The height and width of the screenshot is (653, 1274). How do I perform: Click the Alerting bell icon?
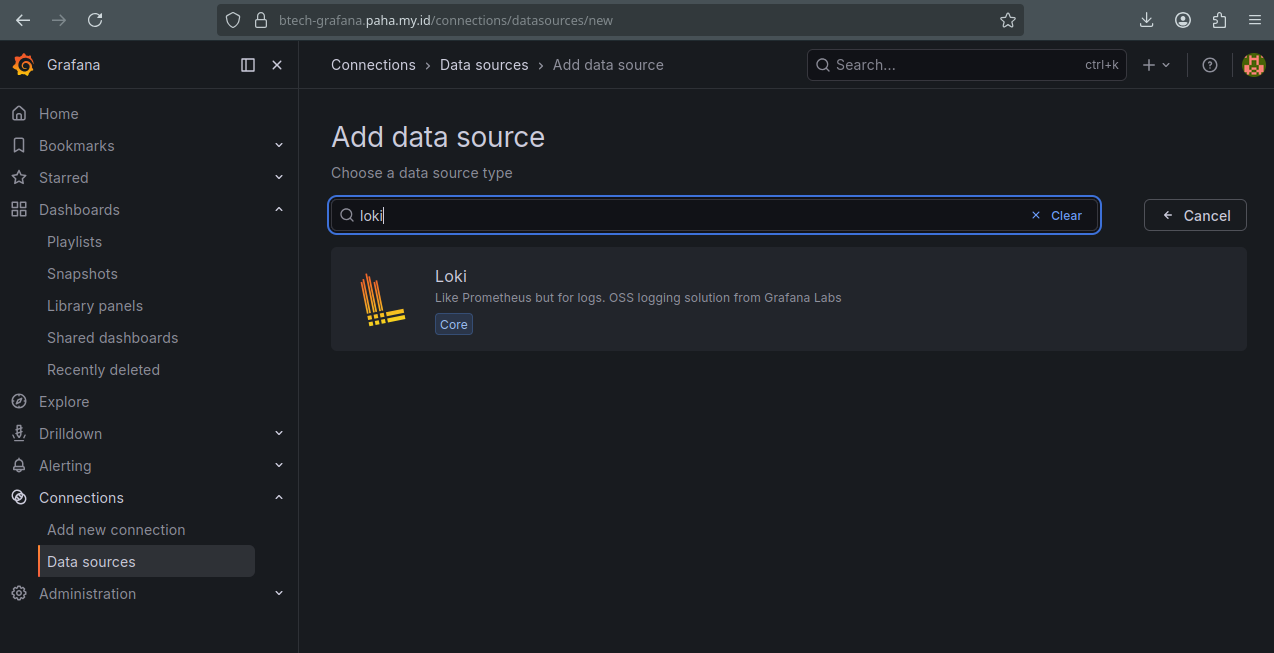pos(19,466)
